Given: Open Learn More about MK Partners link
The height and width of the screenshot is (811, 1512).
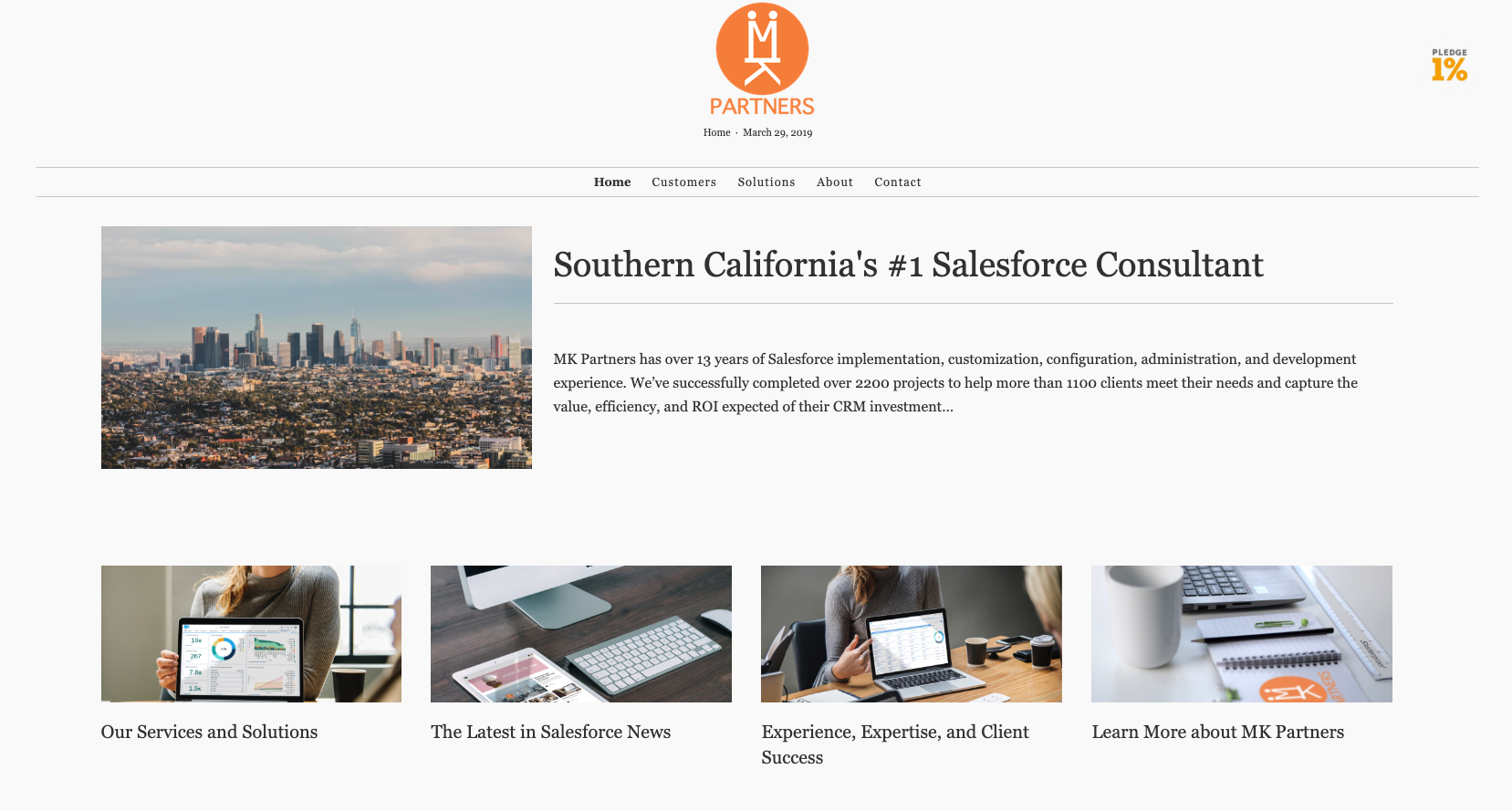Looking at the screenshot, I should [x=1218, y=732].
